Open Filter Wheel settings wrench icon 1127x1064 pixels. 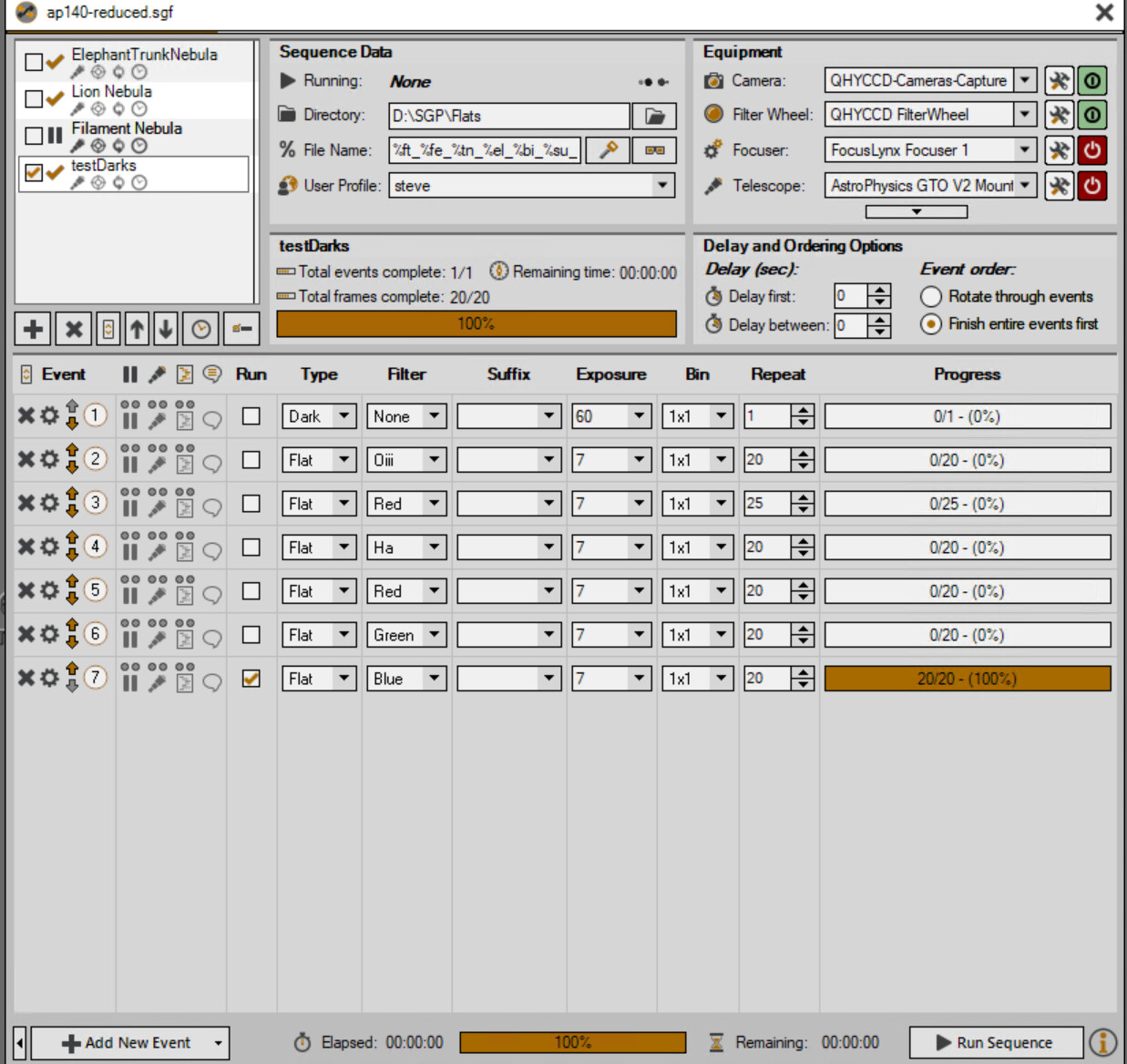click(x=1059, y=115)
